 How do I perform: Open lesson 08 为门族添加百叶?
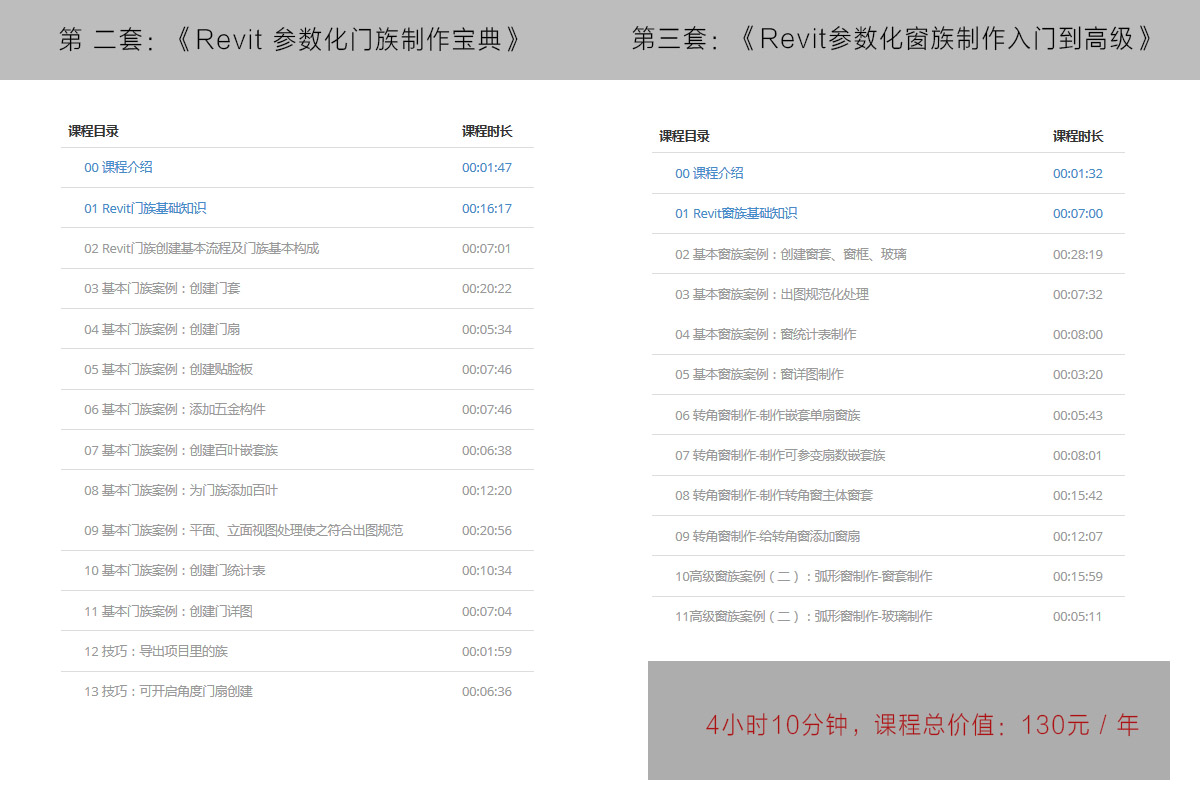[181, 490]
